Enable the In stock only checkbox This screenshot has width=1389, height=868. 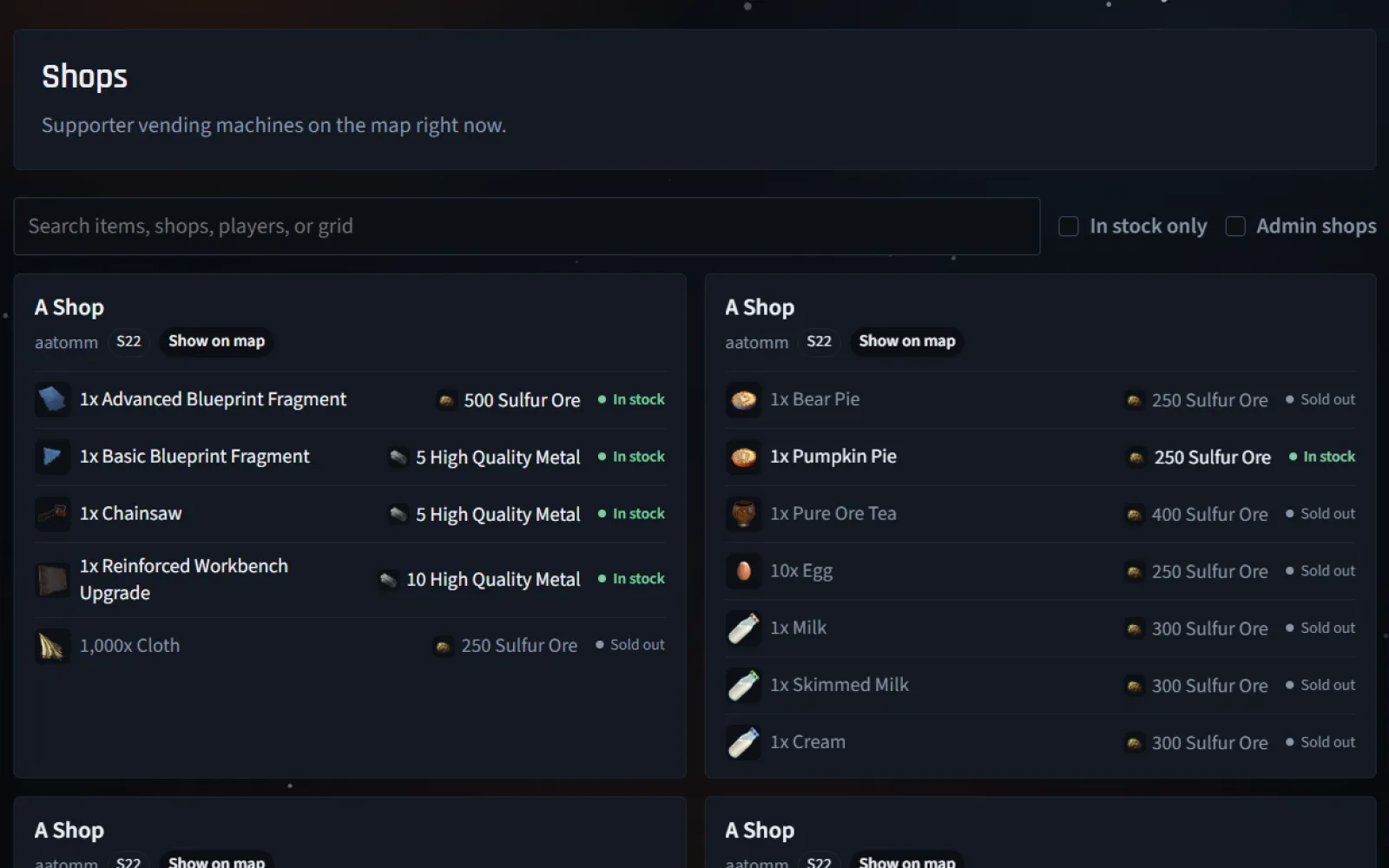click(1069, 227)
